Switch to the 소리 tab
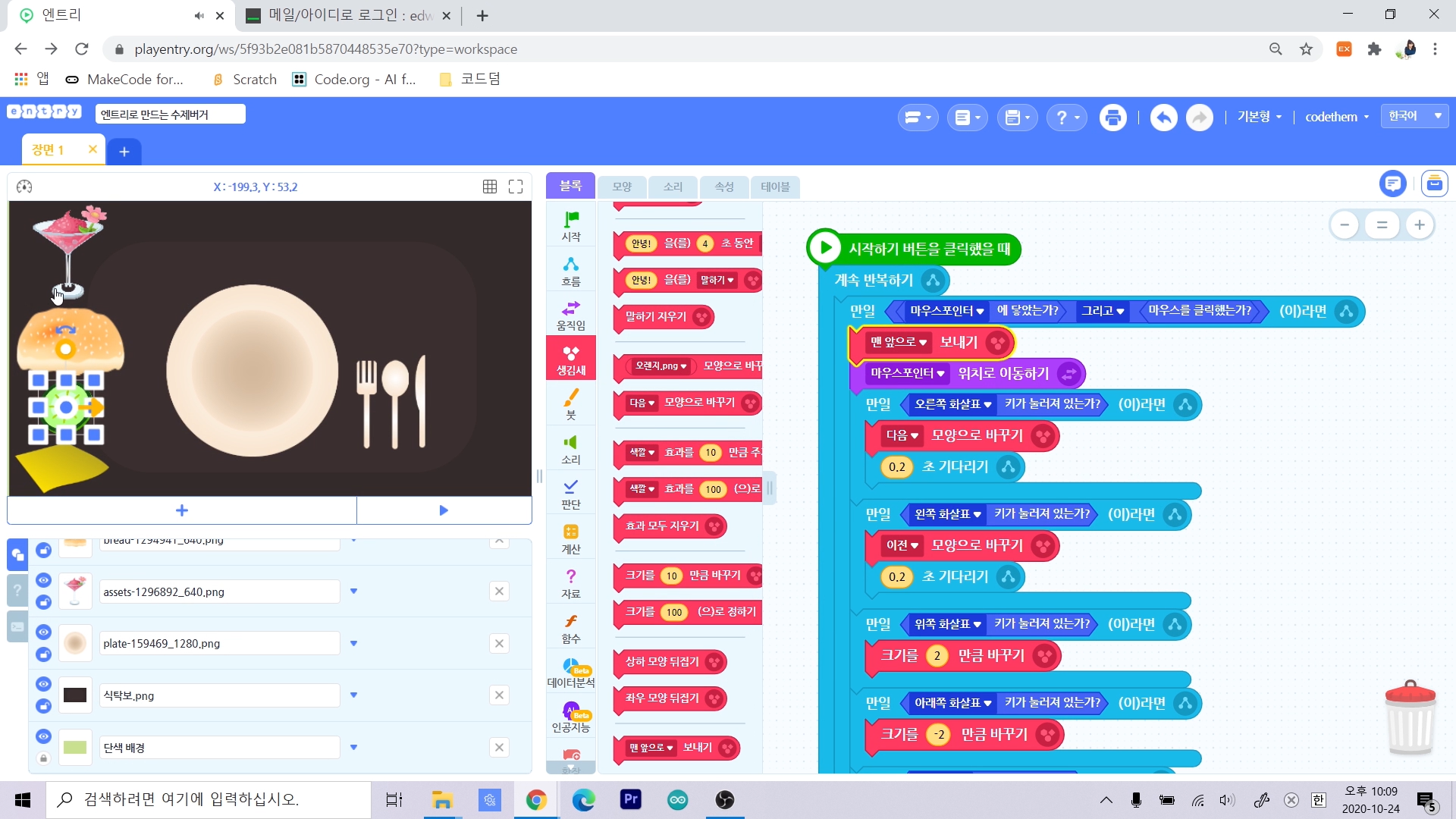The image size is (1456, 819). [673, 187]
